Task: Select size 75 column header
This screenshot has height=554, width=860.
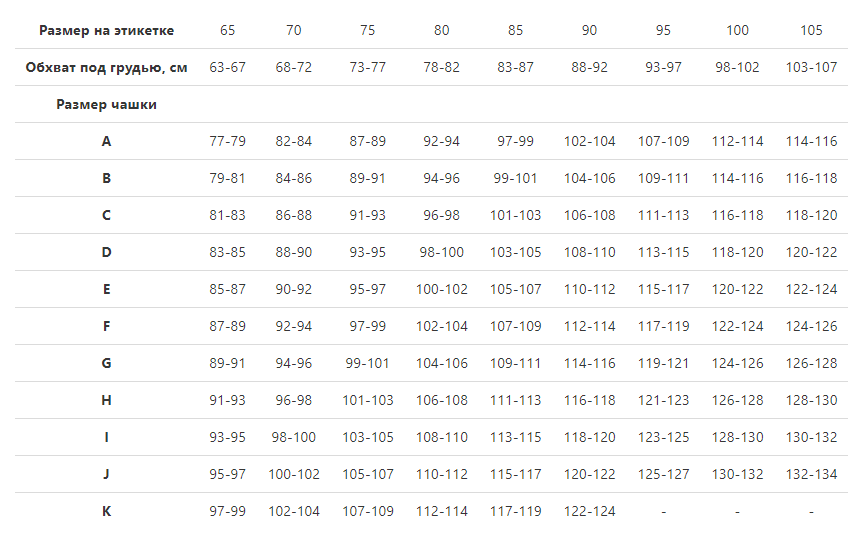Action: [x=367, y=31]
